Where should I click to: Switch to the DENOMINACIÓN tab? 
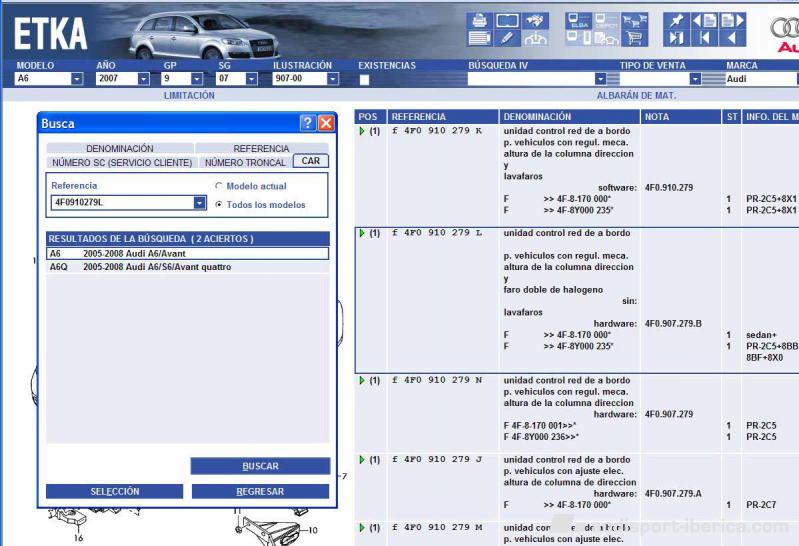coord(120,149)
